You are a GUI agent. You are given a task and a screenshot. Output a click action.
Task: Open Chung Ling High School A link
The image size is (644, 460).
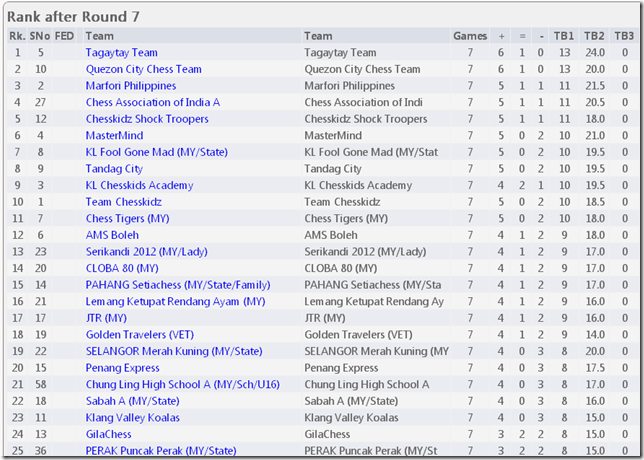click(x=182, y=384)
